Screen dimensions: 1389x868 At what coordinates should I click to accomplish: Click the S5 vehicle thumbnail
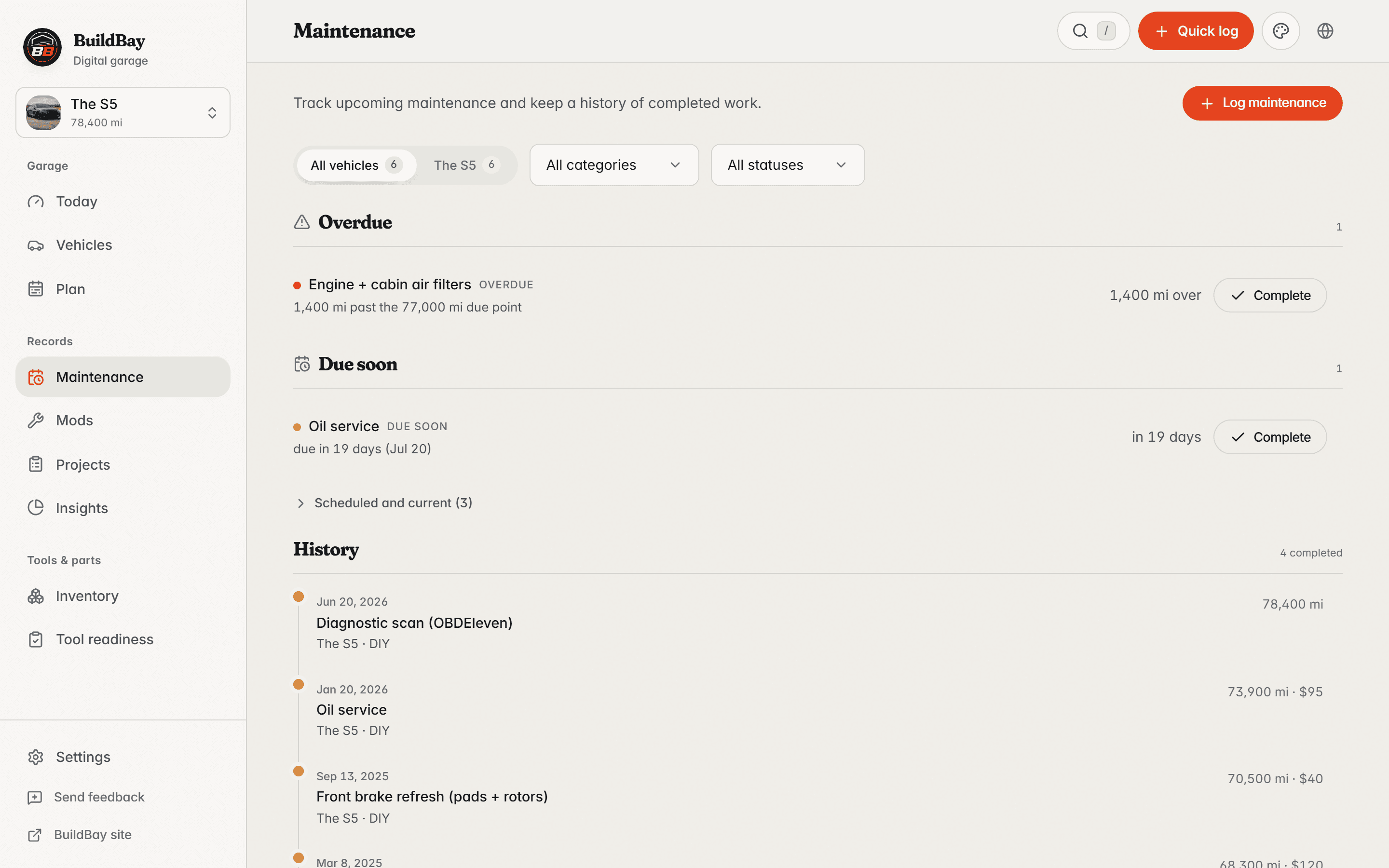43,112
